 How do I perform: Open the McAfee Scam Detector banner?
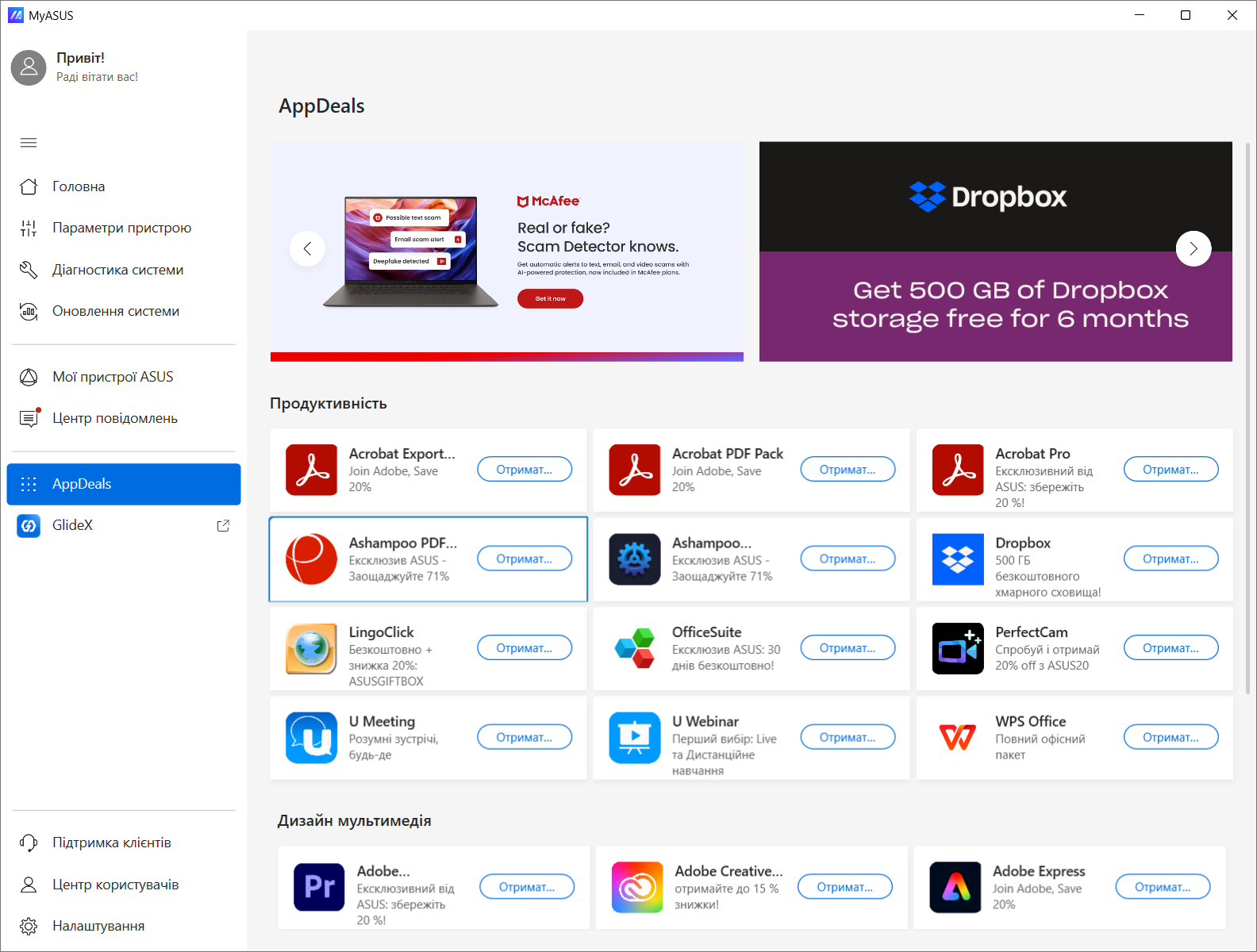pyautogui.click(x=507, y=251)
